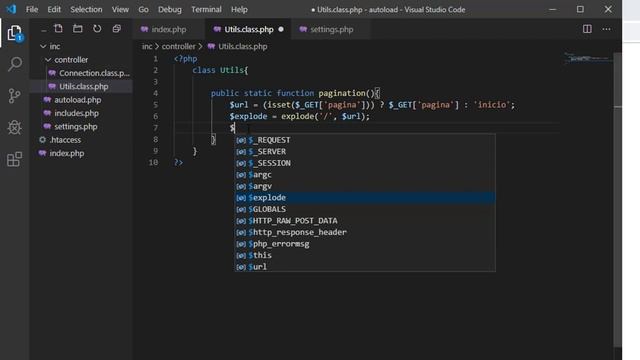Image resolution: width=640 pixels, height=360 pixels.
Task: Open the Debug view in activity bar
Action: tap(14, 127)
